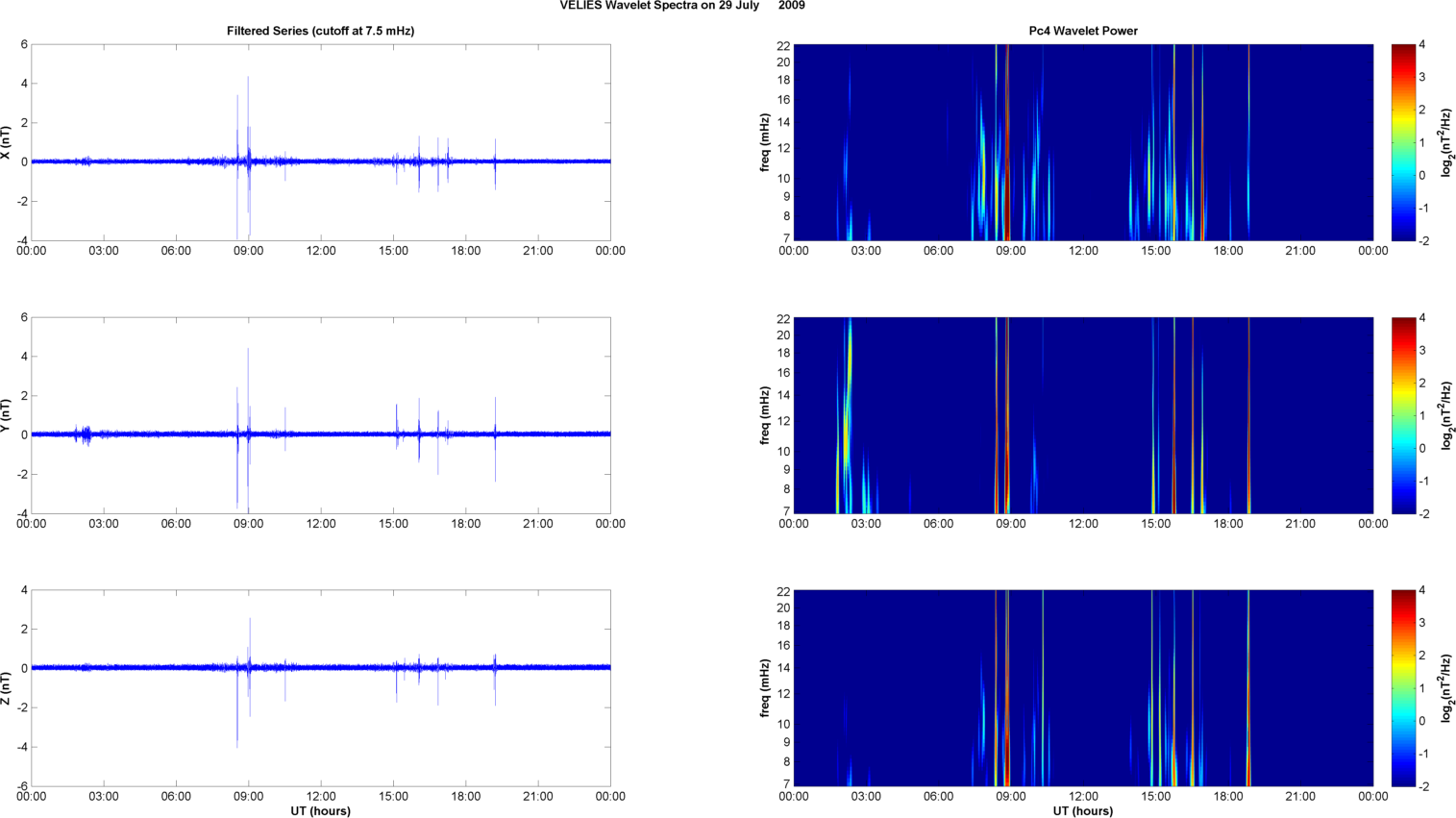Select the Filtered Series plot title

pos(320,31)
